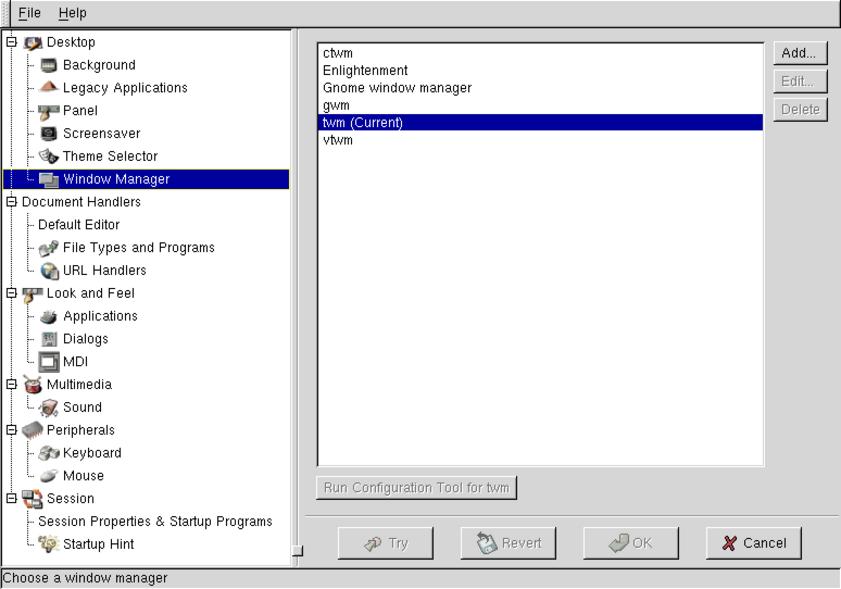Screen dimensions: 841x589
Task: Collapse the Look and Feel branch
Action: [12, 293]
